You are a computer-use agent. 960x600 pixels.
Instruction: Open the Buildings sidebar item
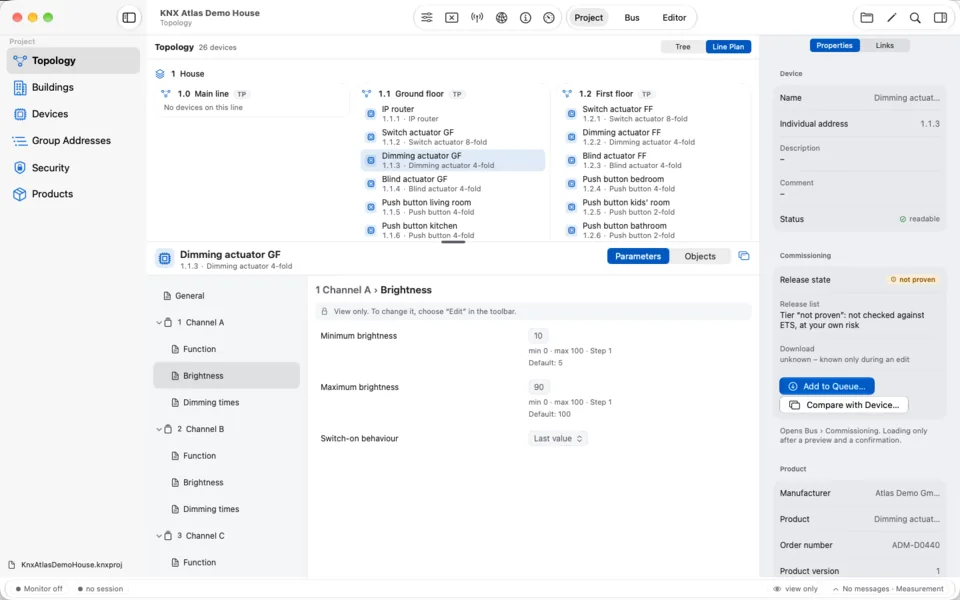[73, 88]
